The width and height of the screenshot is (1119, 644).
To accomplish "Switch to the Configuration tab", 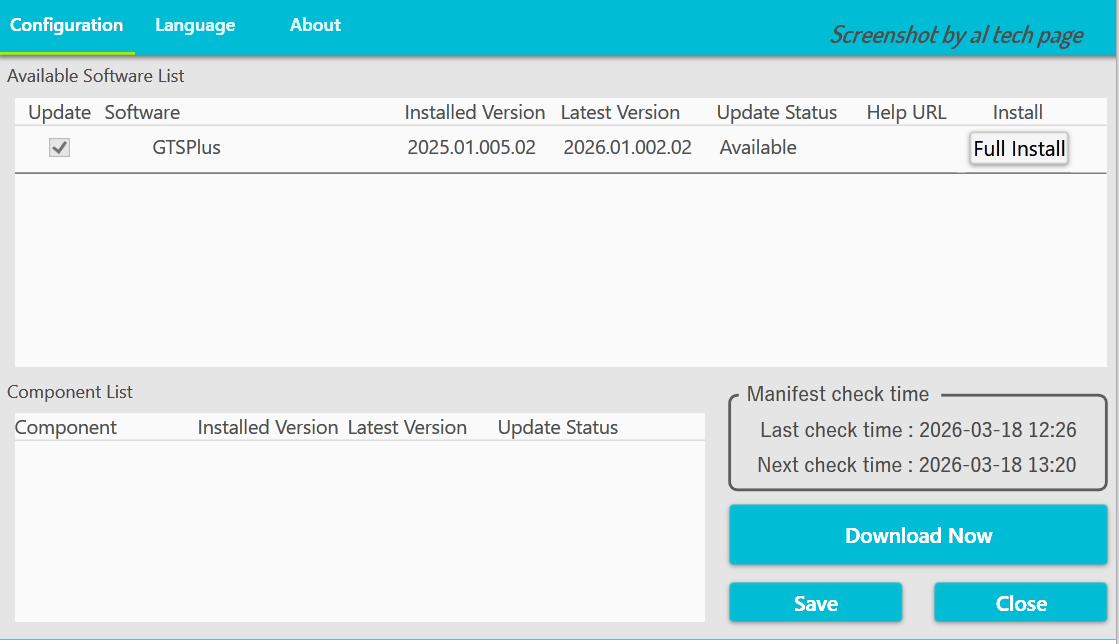I will [66, 26].
